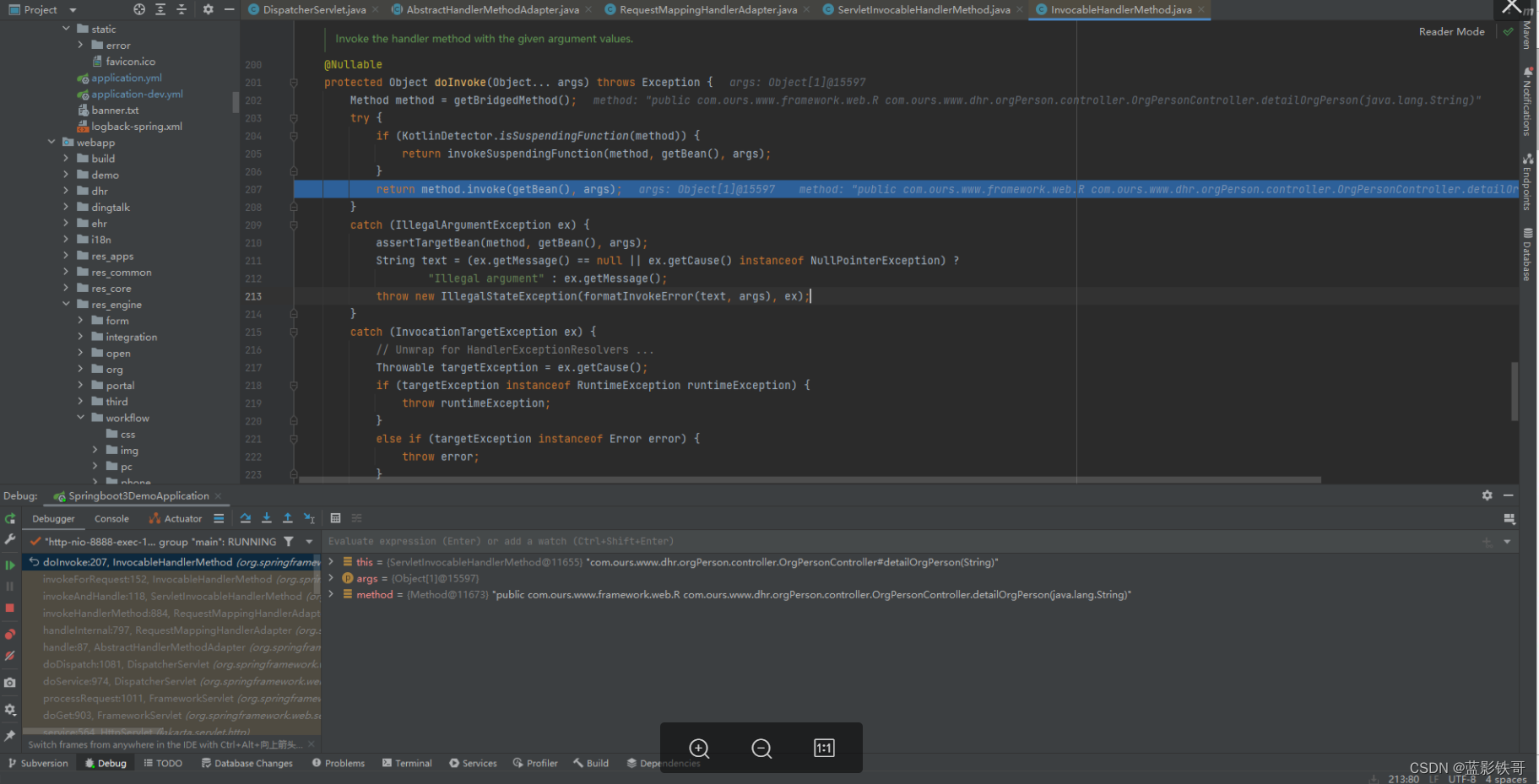1539x784 pixels.
Task: Collapse the workflow folder
Action: tap(81, 418)
